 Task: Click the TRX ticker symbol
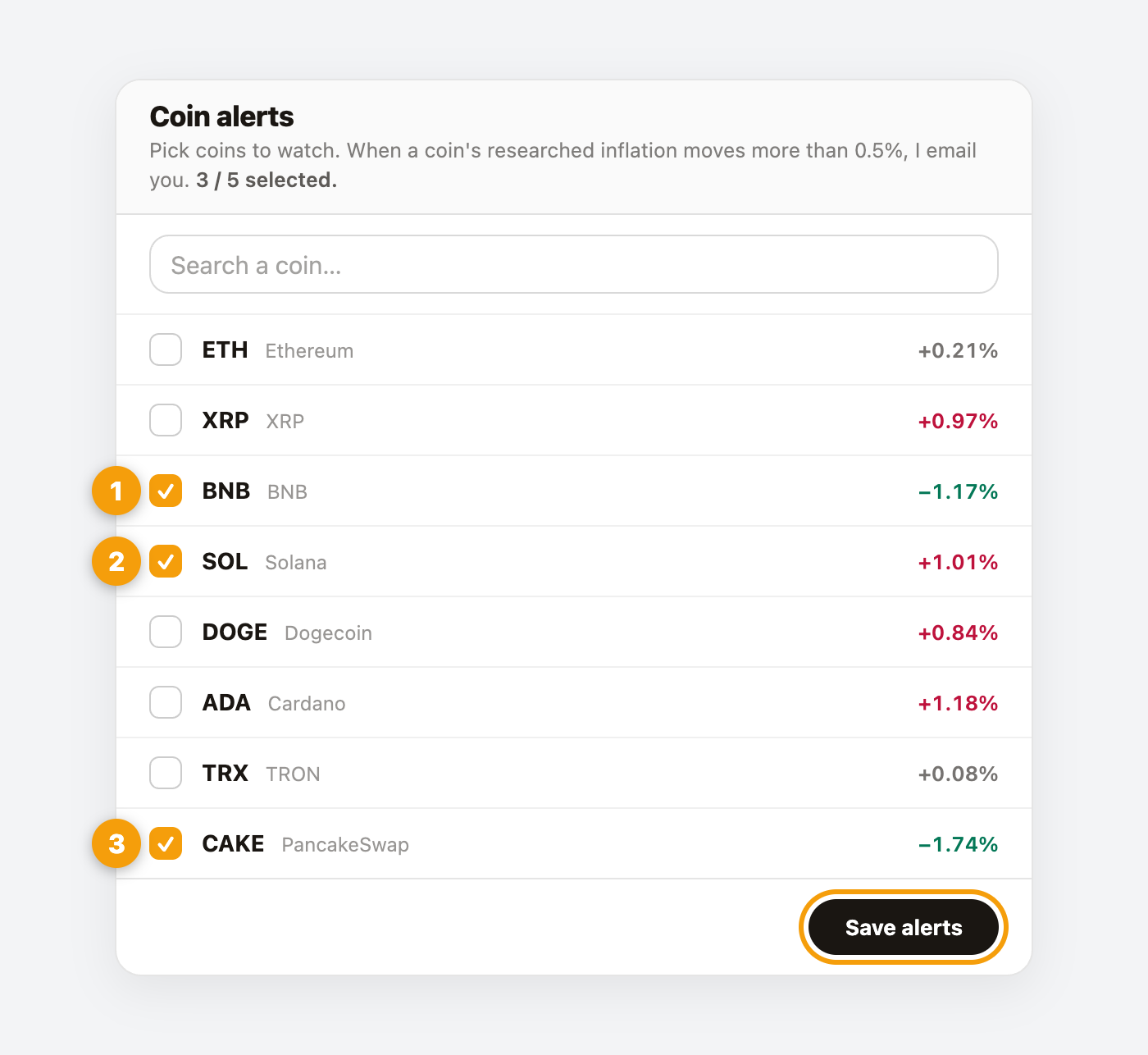click(x=225, y=773)
